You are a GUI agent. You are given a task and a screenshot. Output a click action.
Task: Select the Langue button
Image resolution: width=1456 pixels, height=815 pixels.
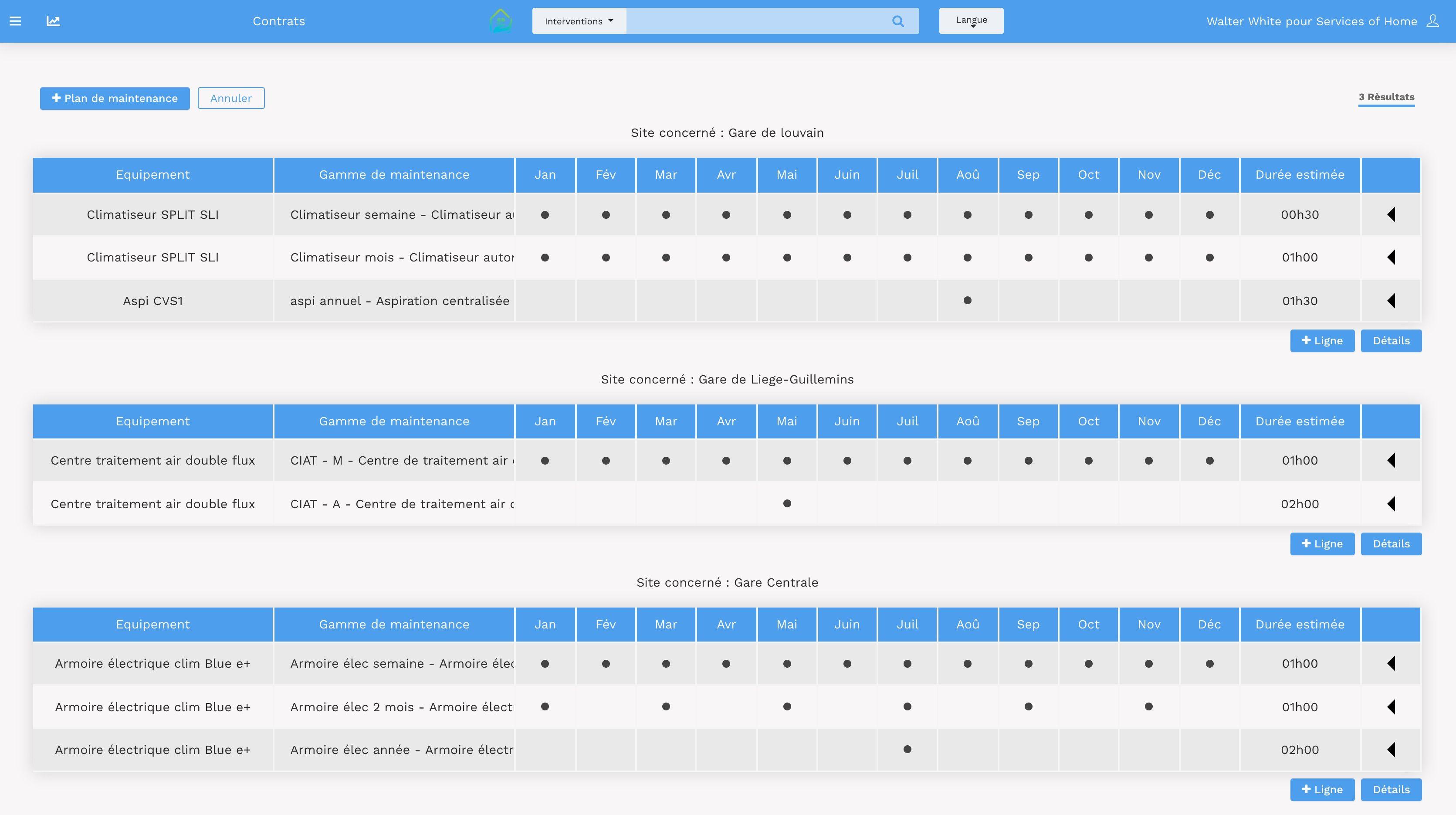tap(971, 21)
